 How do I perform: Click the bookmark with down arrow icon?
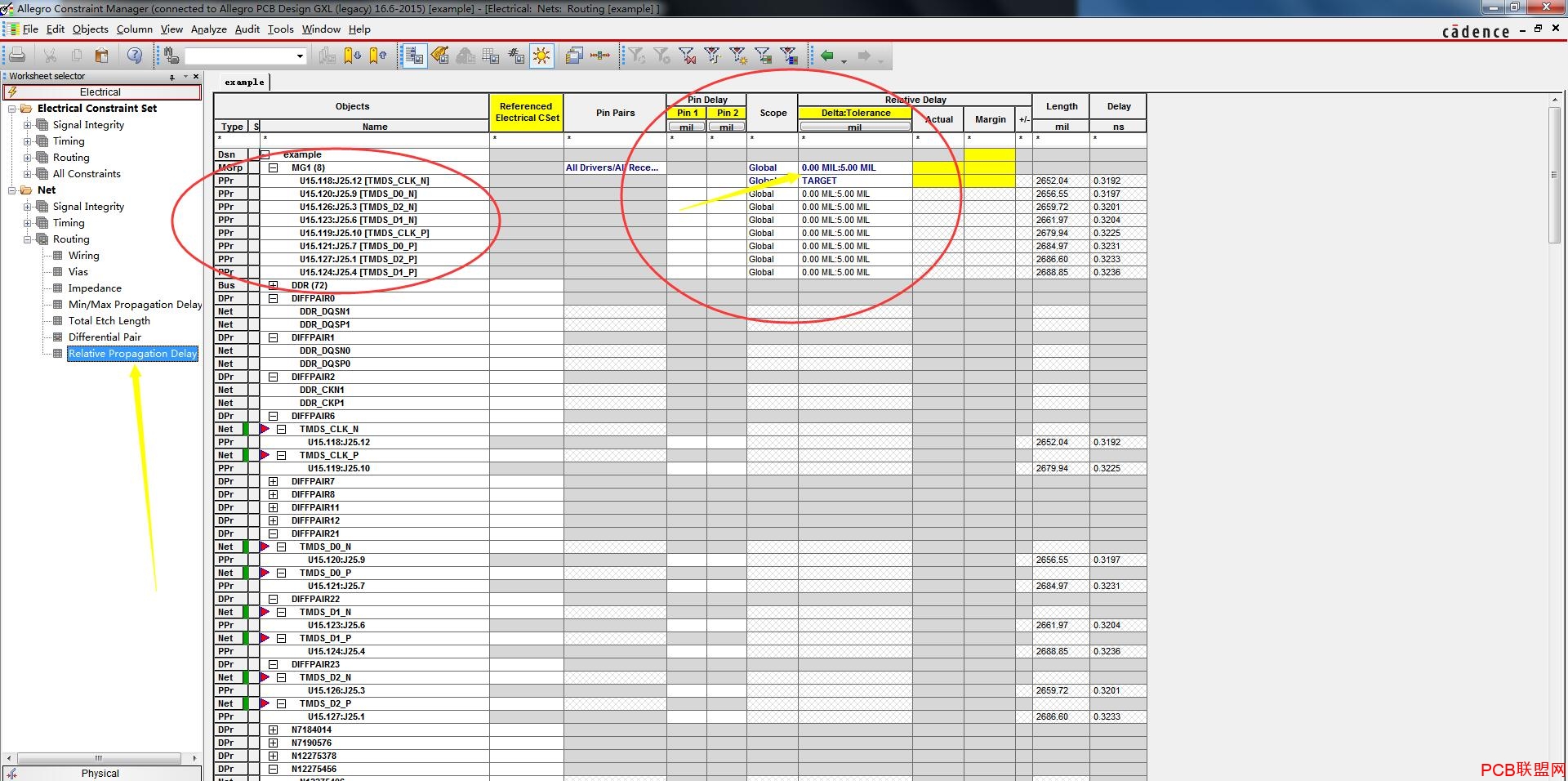coord(352,56)
